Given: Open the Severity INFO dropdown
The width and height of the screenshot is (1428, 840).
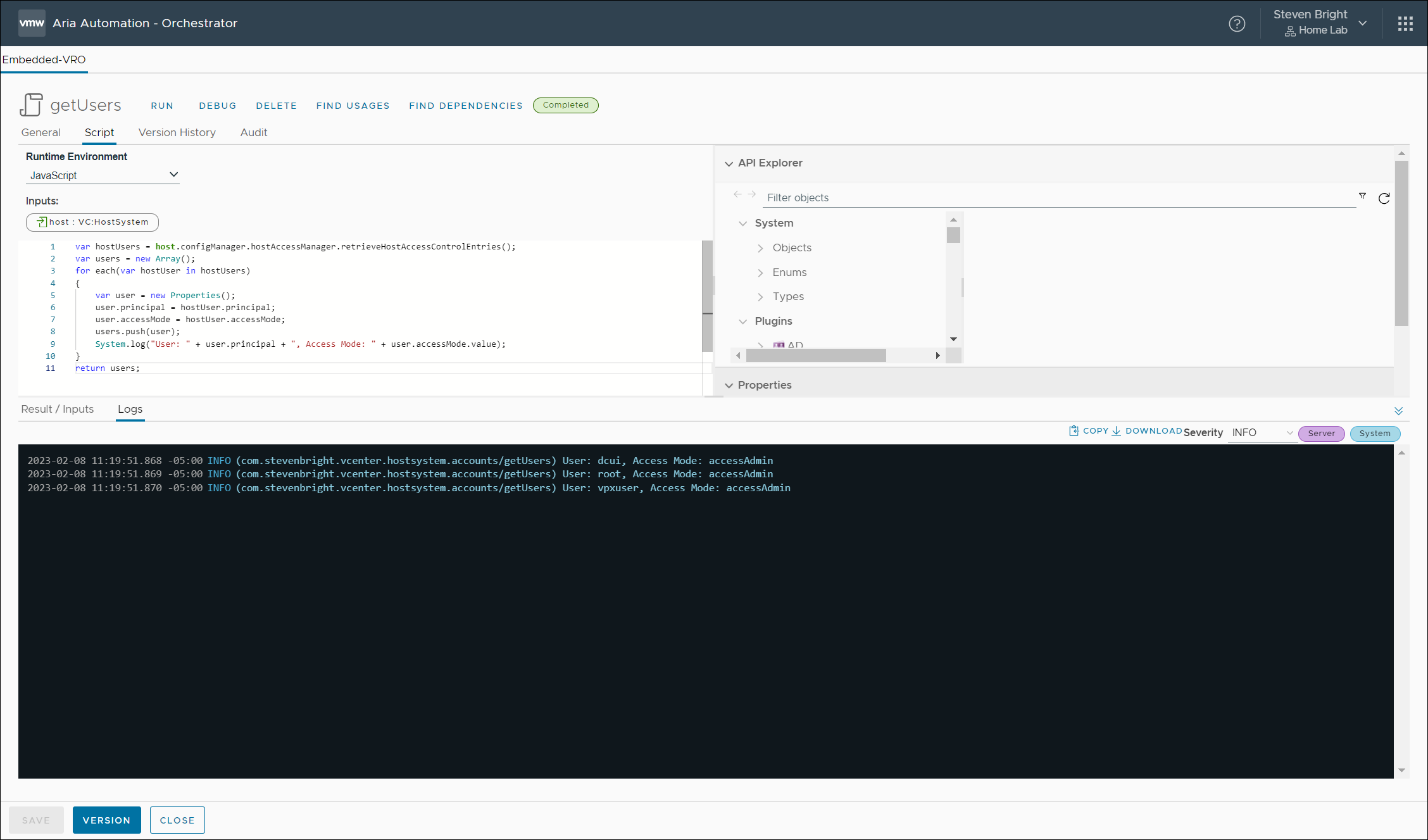Looking at the screenshot, I should coord(1262,433).
